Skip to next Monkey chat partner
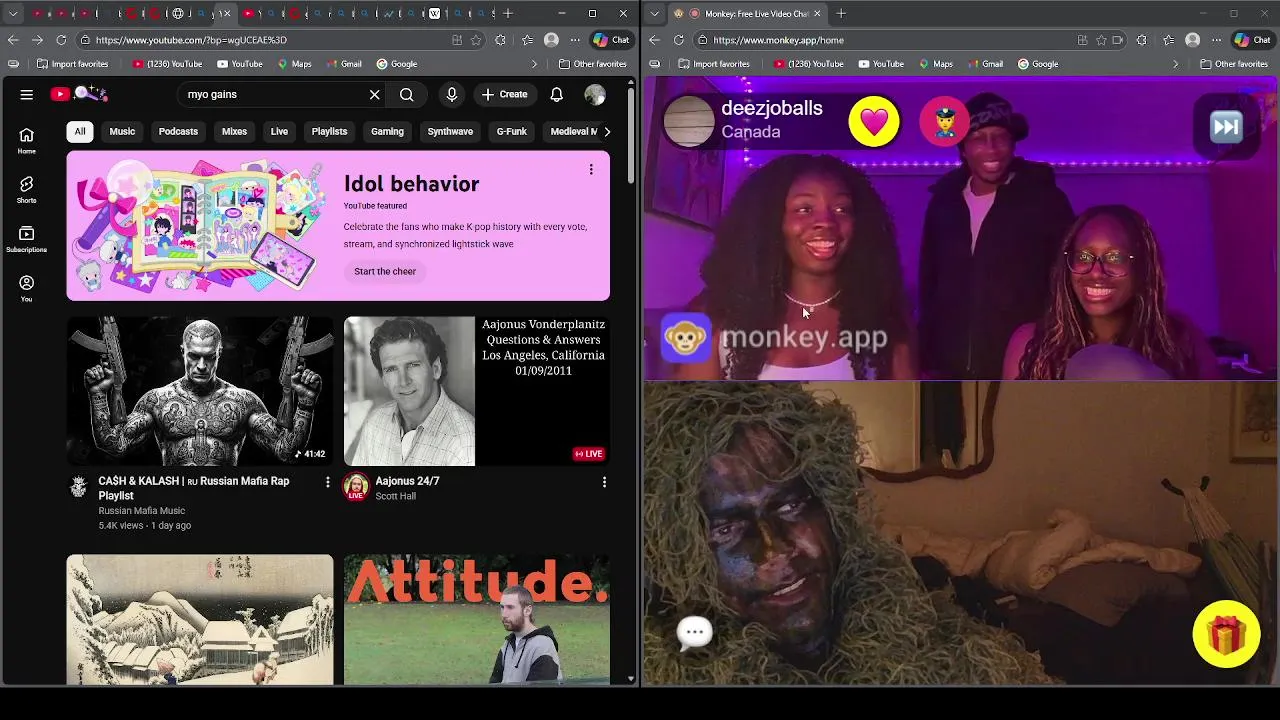This screenshot has height=720, width=1280. tap(1226, 127)
